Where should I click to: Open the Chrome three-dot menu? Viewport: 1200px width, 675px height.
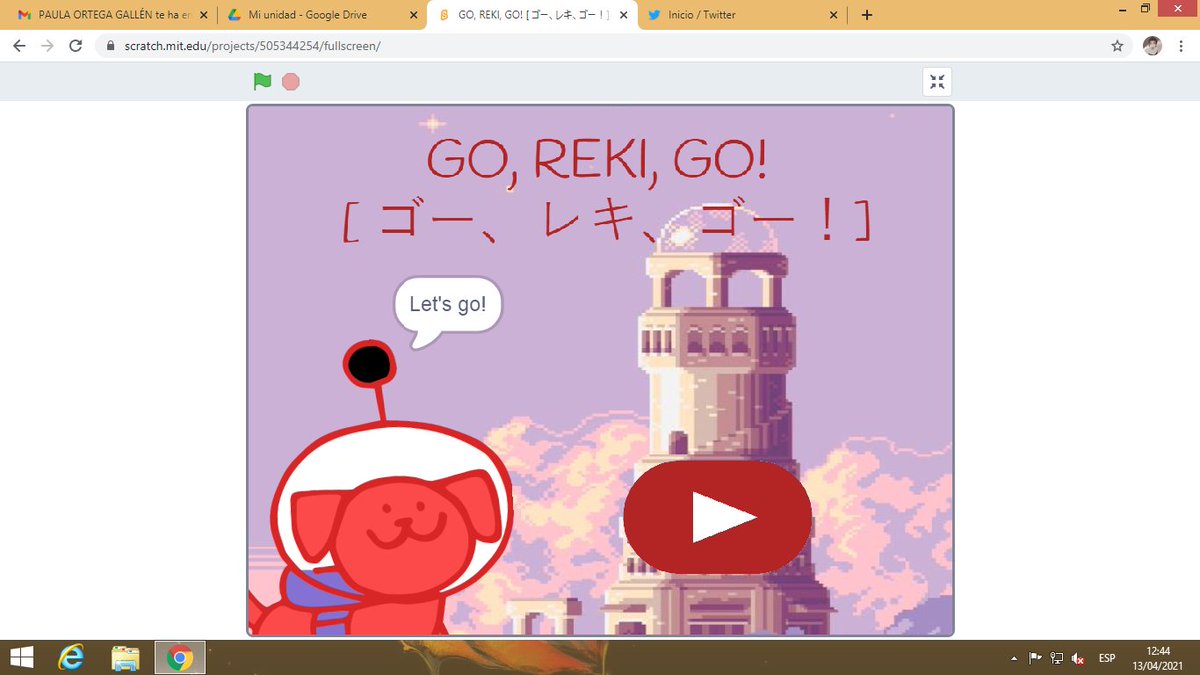1181,46
